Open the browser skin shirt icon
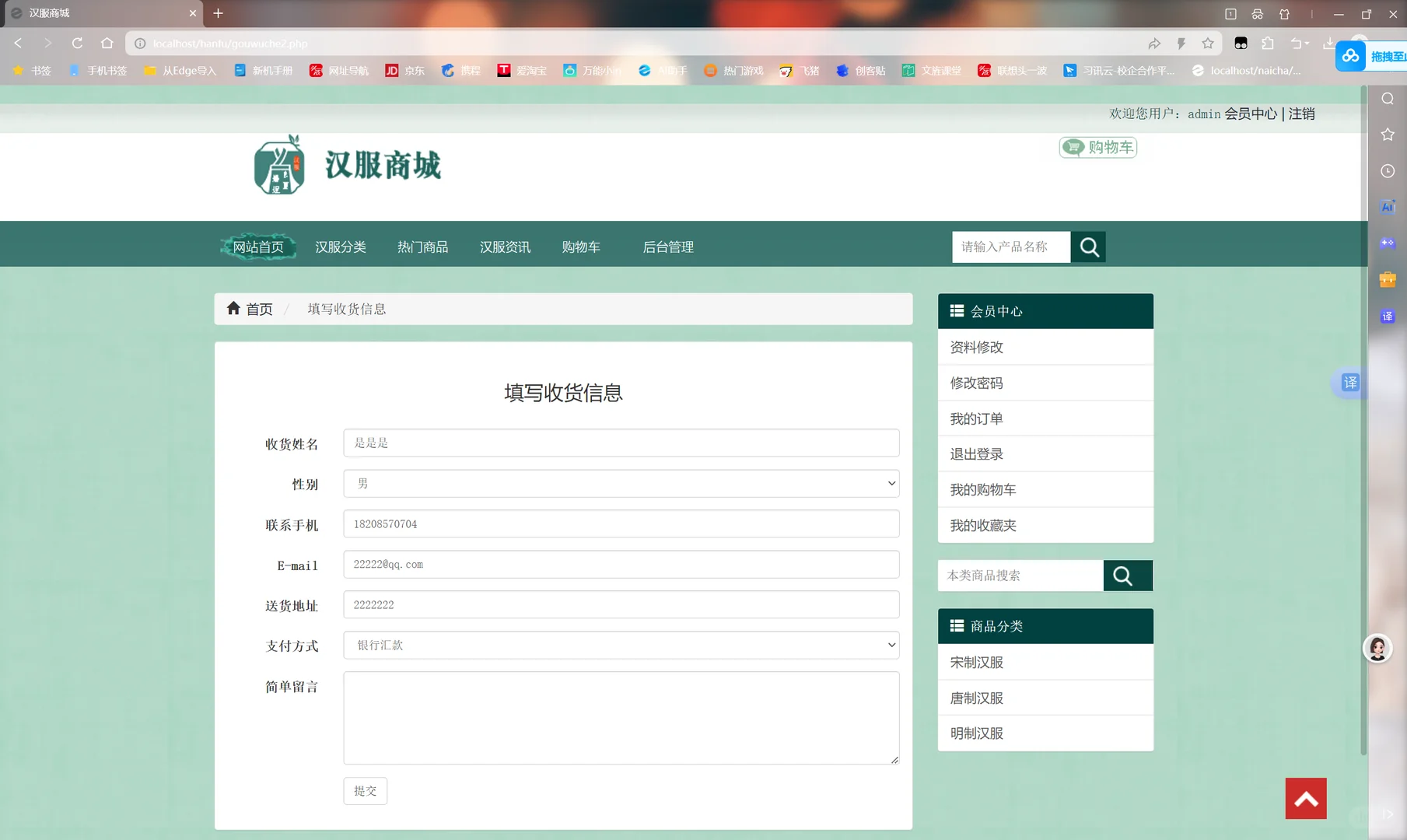 coord(1285,14)
